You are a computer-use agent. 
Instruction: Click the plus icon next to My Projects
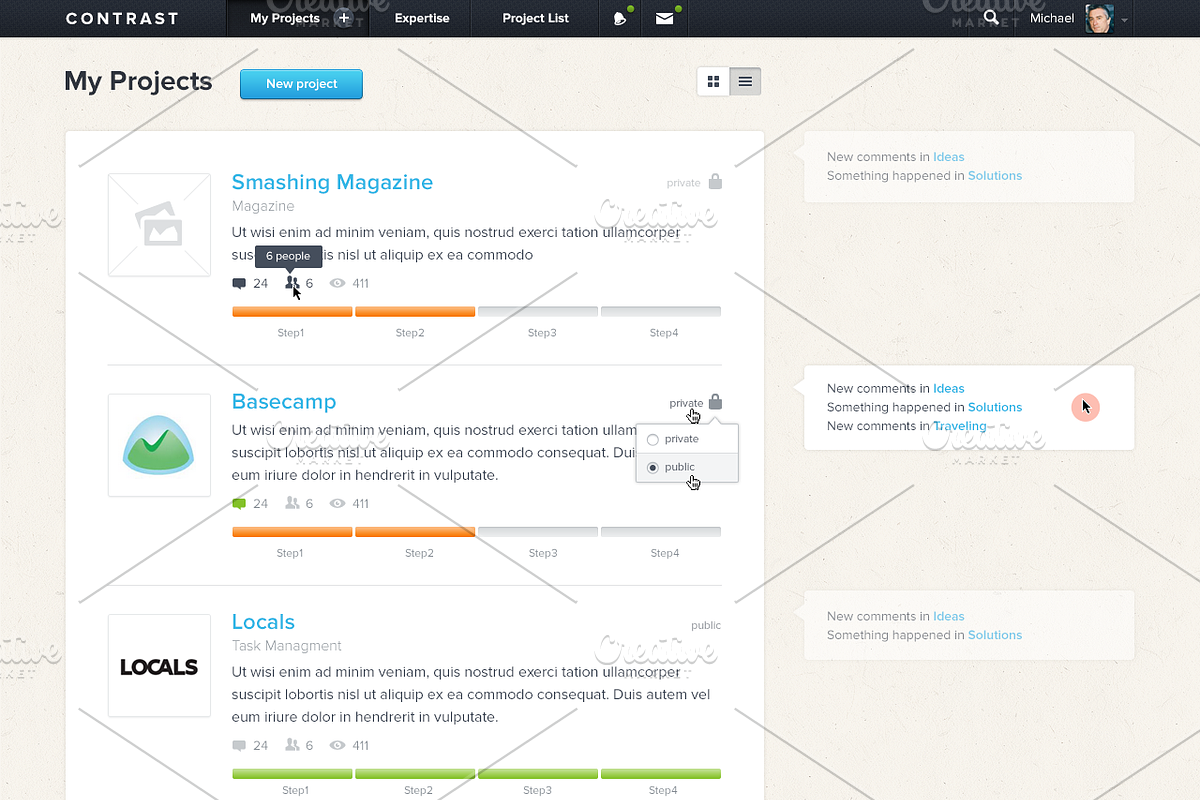(x=344, y=18)
